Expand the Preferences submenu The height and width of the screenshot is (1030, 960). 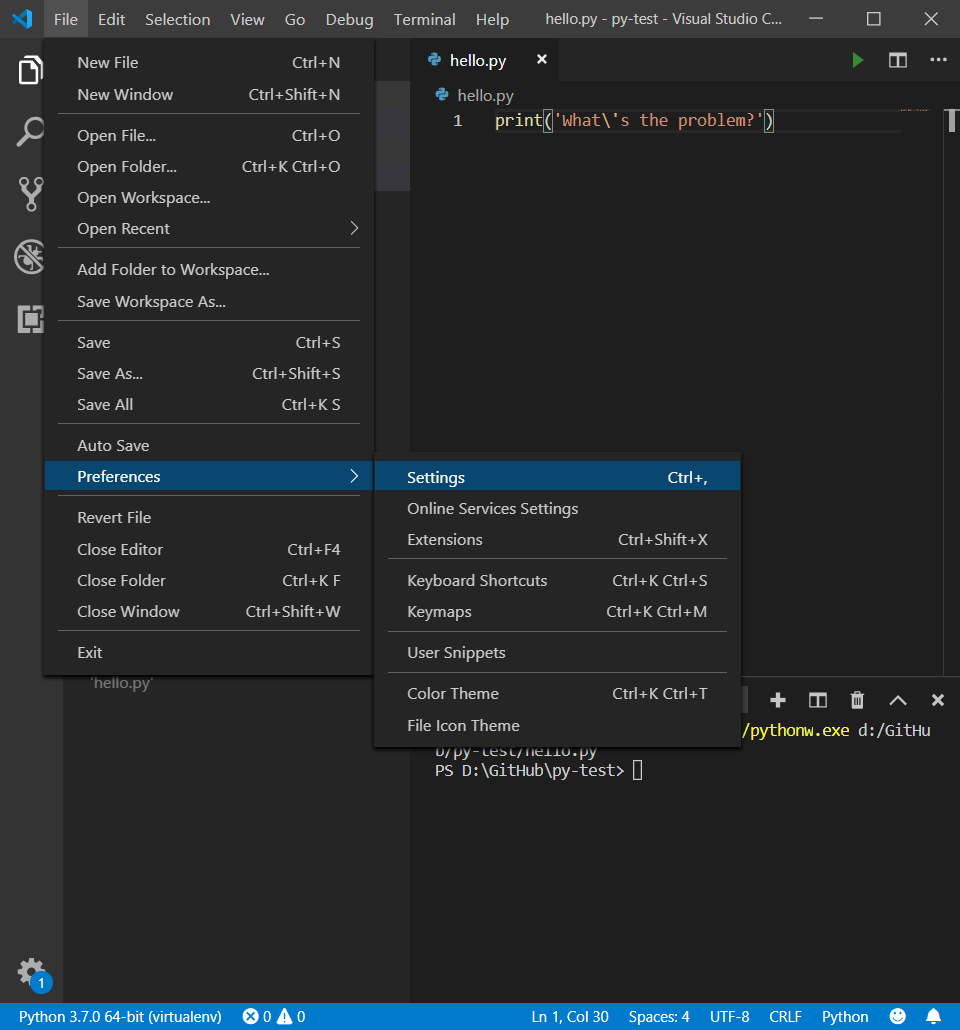coord(209,476)
